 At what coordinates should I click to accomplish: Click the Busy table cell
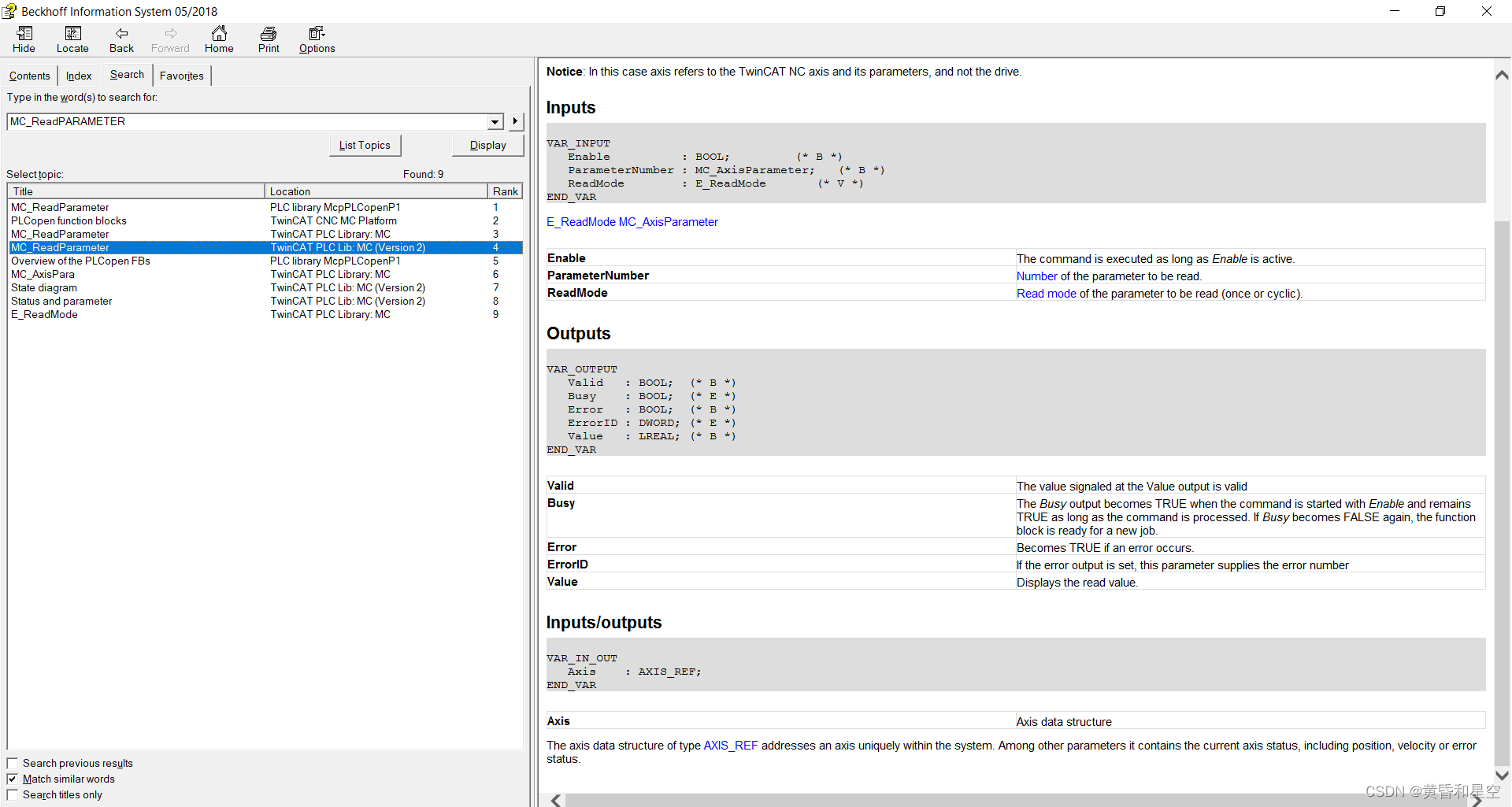coord(780,516)
